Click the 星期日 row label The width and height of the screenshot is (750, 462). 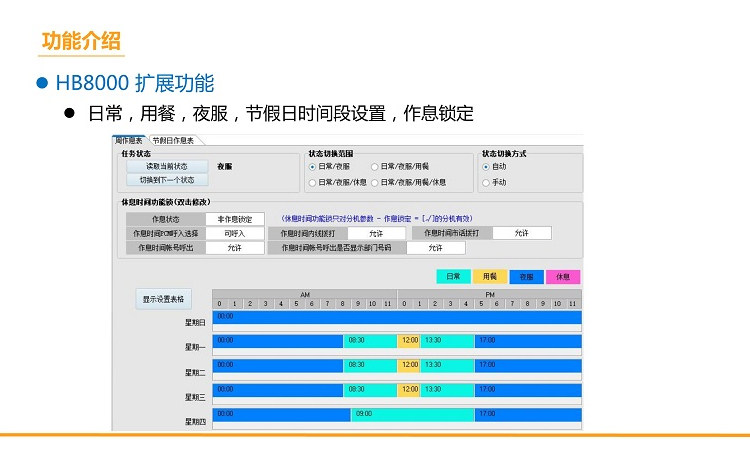coord(195,323)
